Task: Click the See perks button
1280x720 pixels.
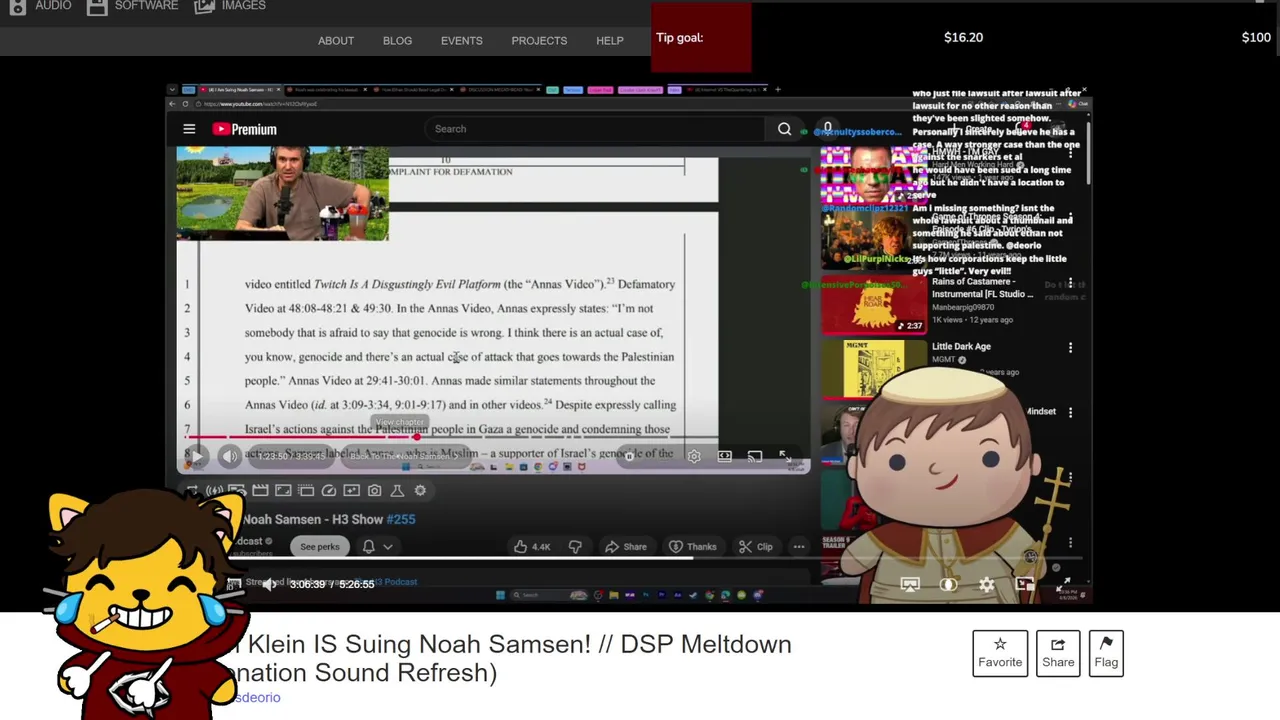Action: pyautogui.click(x=320, y=547)
